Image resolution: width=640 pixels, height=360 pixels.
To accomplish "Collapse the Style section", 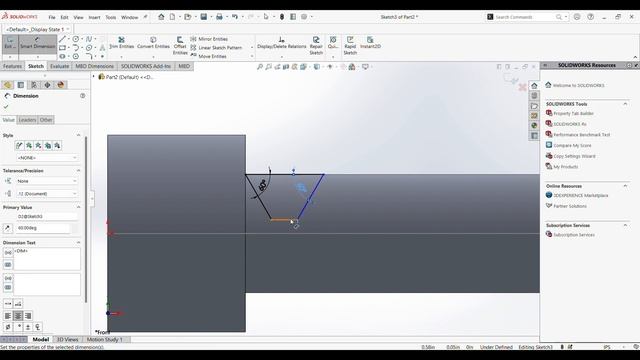I will [78, 135].
